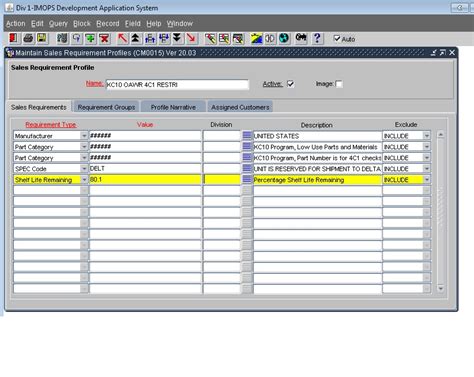
Task: Toggle the Auto checkbox in toolbar
Action: point(337,38)
